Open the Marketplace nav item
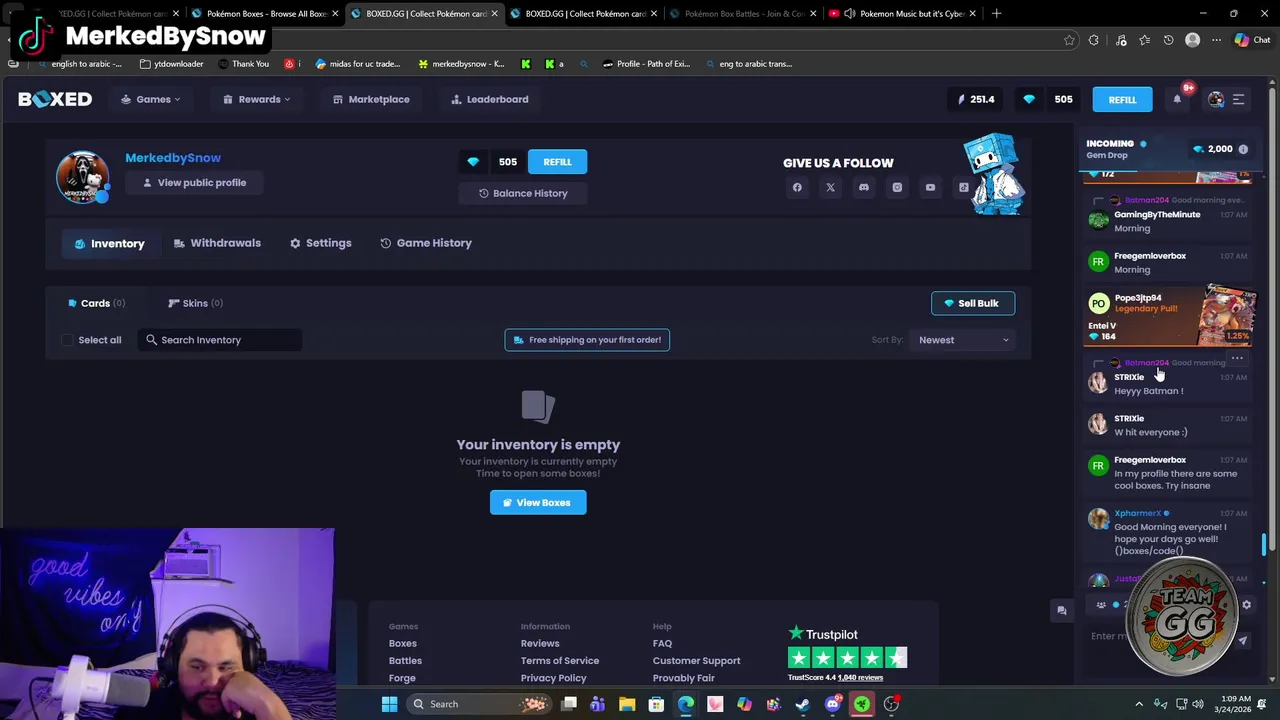The image size is (1280, 720). click(x=371, y=99)
